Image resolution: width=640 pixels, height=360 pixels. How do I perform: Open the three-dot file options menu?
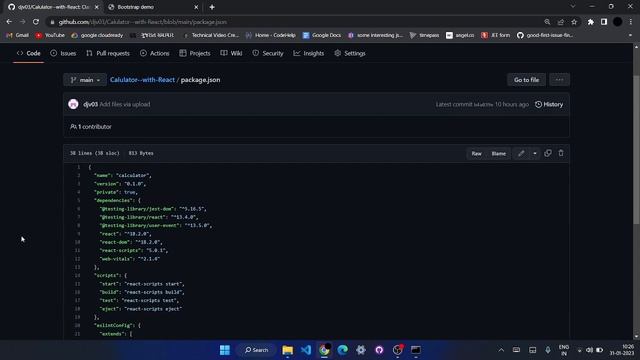pos(559,80)
